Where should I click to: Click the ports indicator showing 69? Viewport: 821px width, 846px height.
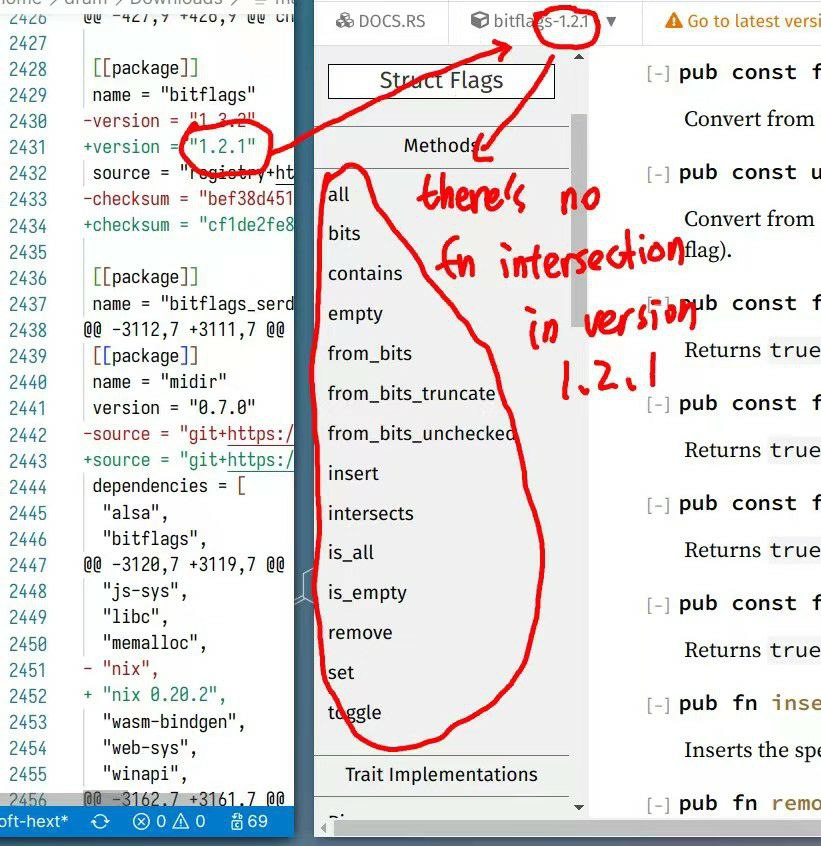(x=249, y=822)
